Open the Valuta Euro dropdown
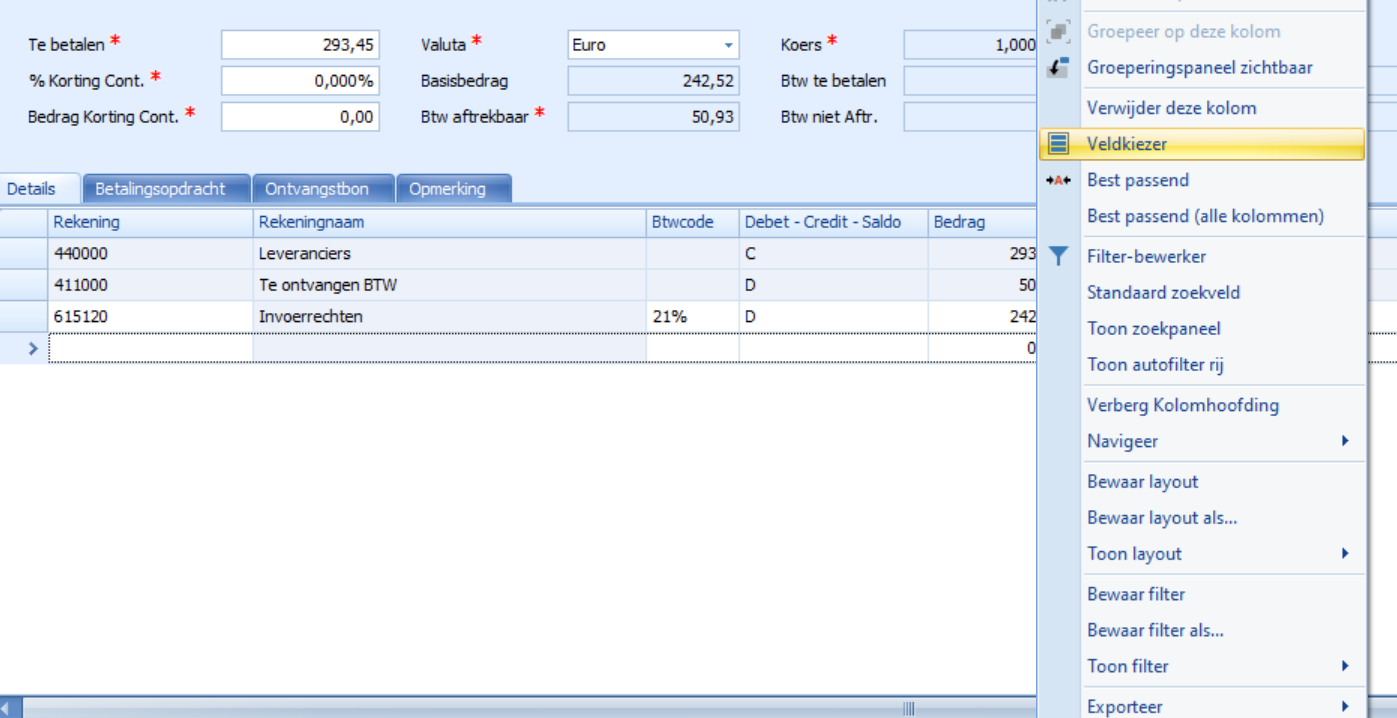The height and width of the screenshot is (718, 1397). click(x=727, y=45)
